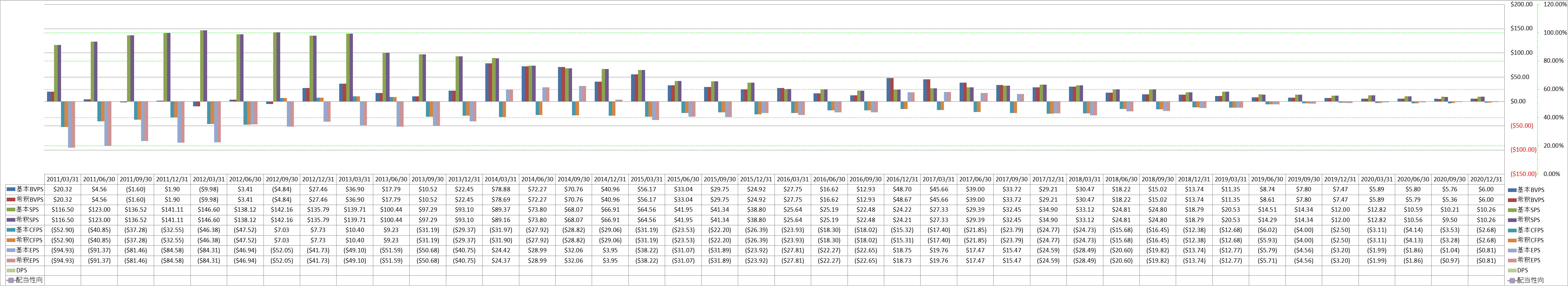Select the ($1.04) 基本EPS cell for 2020/09/30
1568x286 pixels.
pos(1450,250)
